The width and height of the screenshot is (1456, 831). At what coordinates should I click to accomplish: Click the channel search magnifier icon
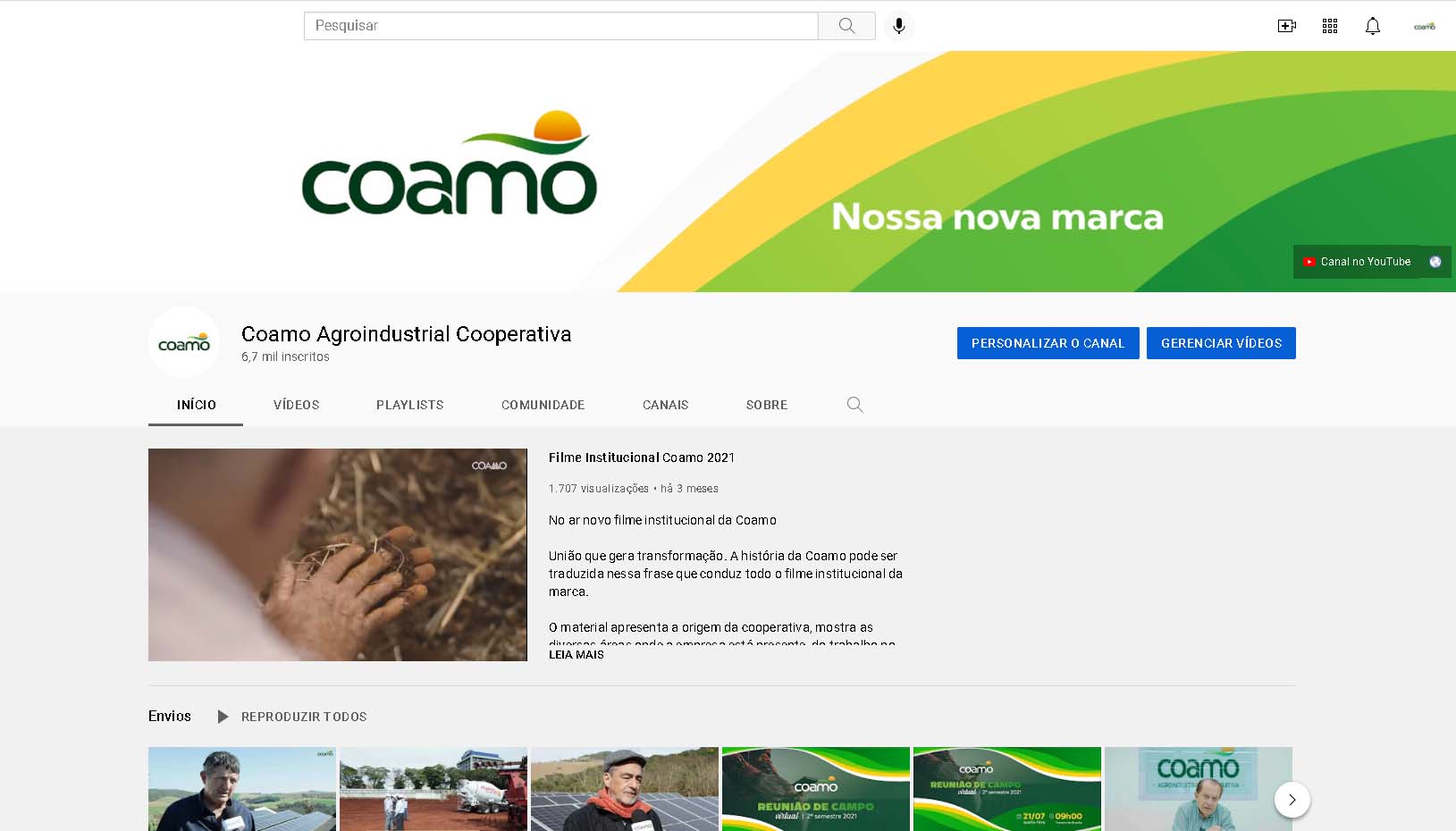855,405
